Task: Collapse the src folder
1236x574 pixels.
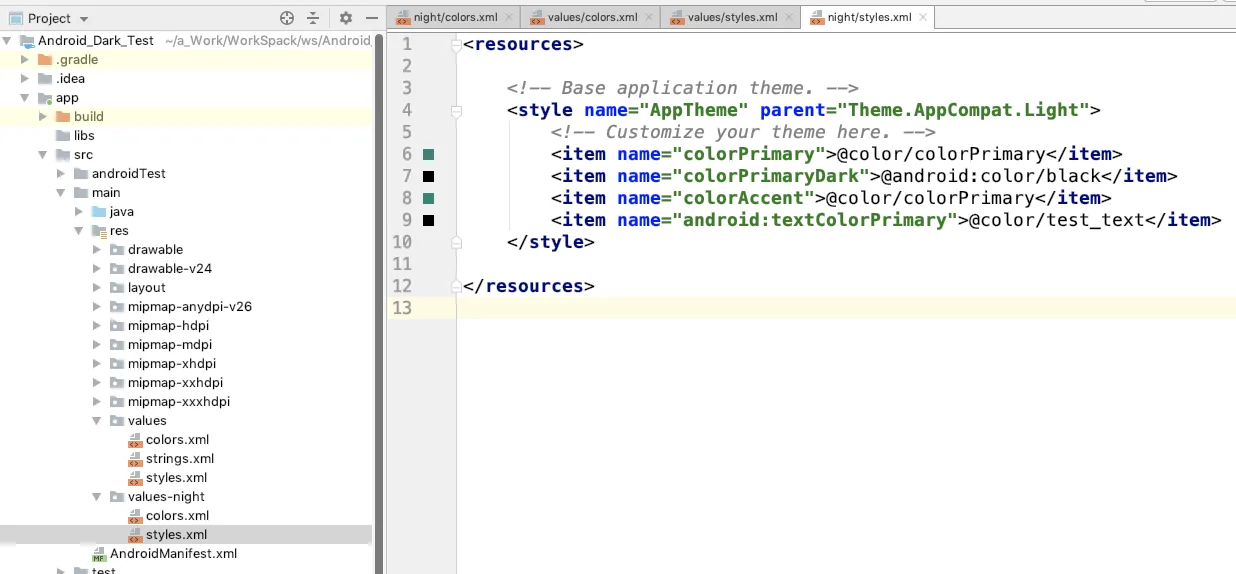Action: coord(43,155)
